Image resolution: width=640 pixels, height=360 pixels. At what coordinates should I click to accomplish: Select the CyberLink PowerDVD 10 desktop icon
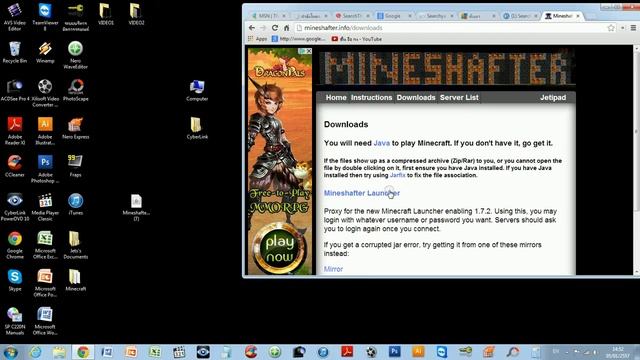coord(15,207)
